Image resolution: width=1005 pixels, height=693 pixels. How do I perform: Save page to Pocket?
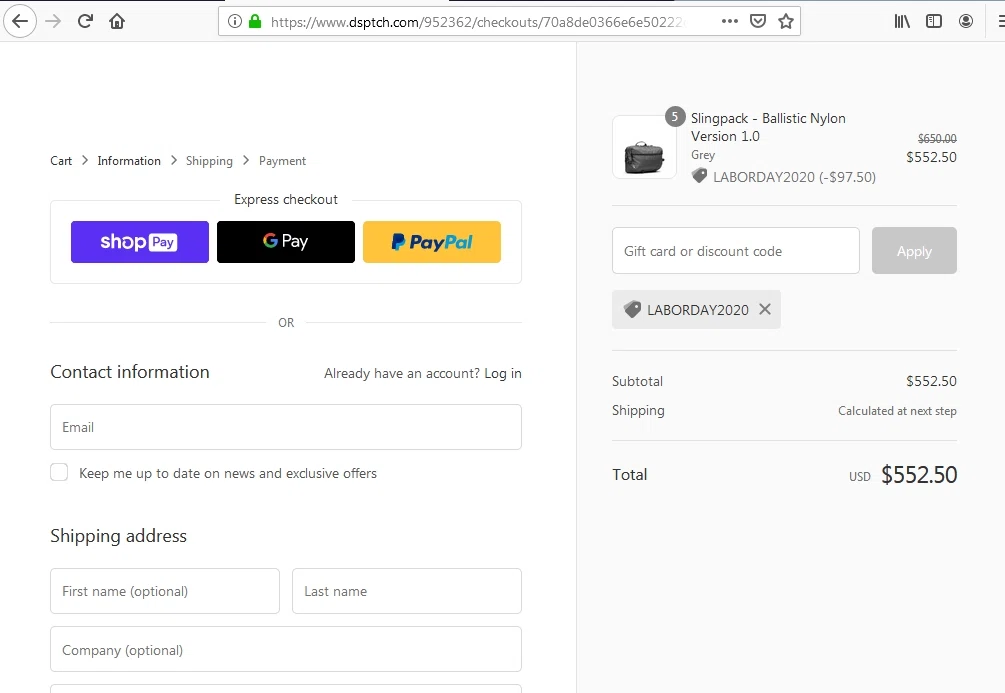(758, 21)
